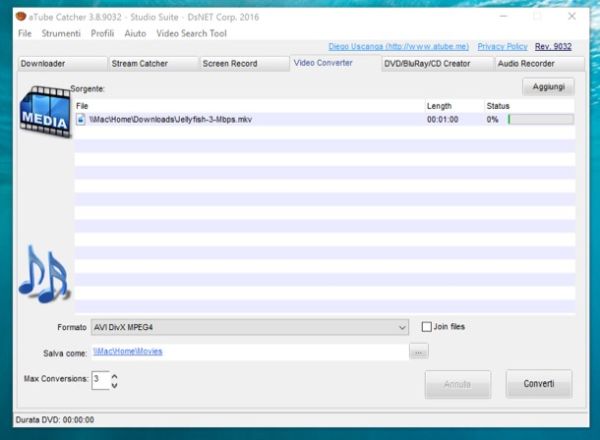Switch to the Stream Catcher tab

tap(140, 64)
